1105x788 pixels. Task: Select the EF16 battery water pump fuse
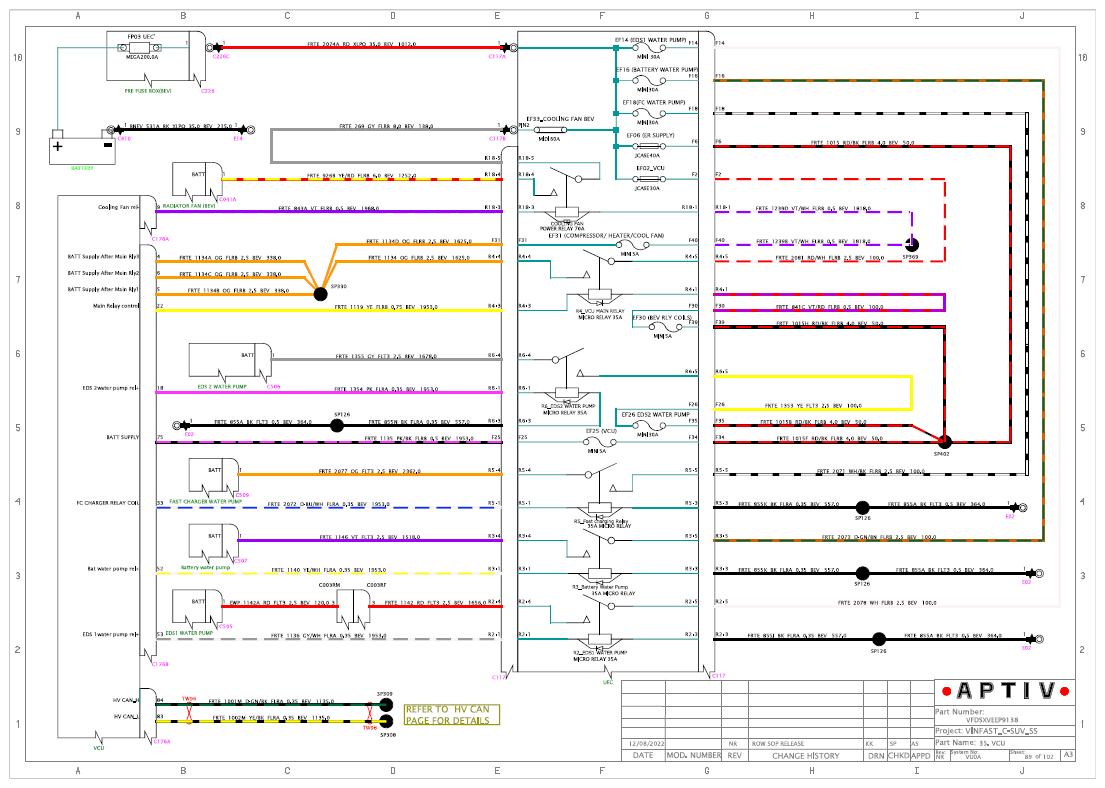tap(648, 81)
